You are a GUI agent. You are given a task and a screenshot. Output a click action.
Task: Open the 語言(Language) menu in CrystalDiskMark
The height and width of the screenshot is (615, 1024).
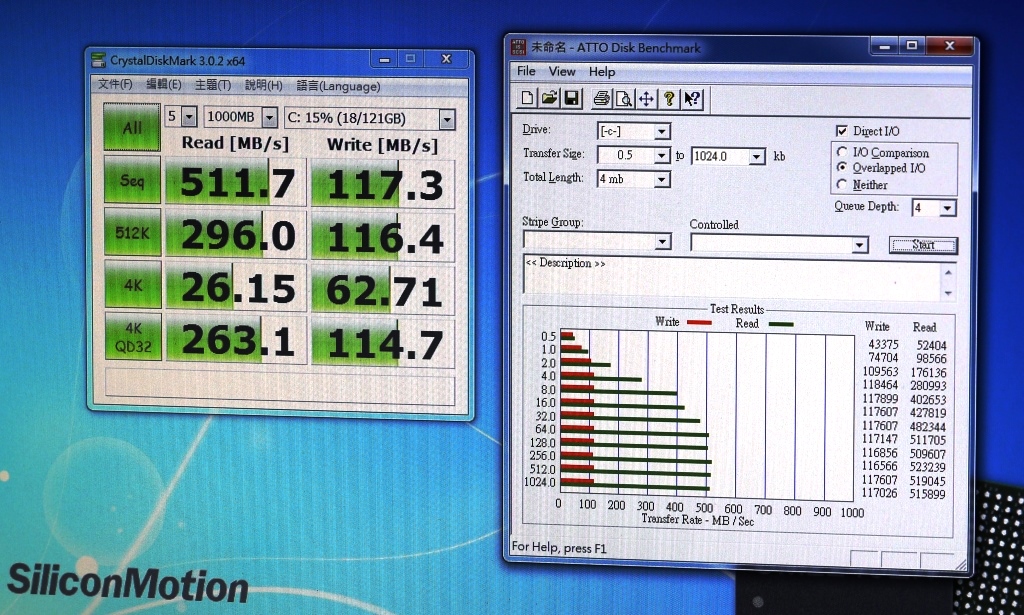click(338, 86)
